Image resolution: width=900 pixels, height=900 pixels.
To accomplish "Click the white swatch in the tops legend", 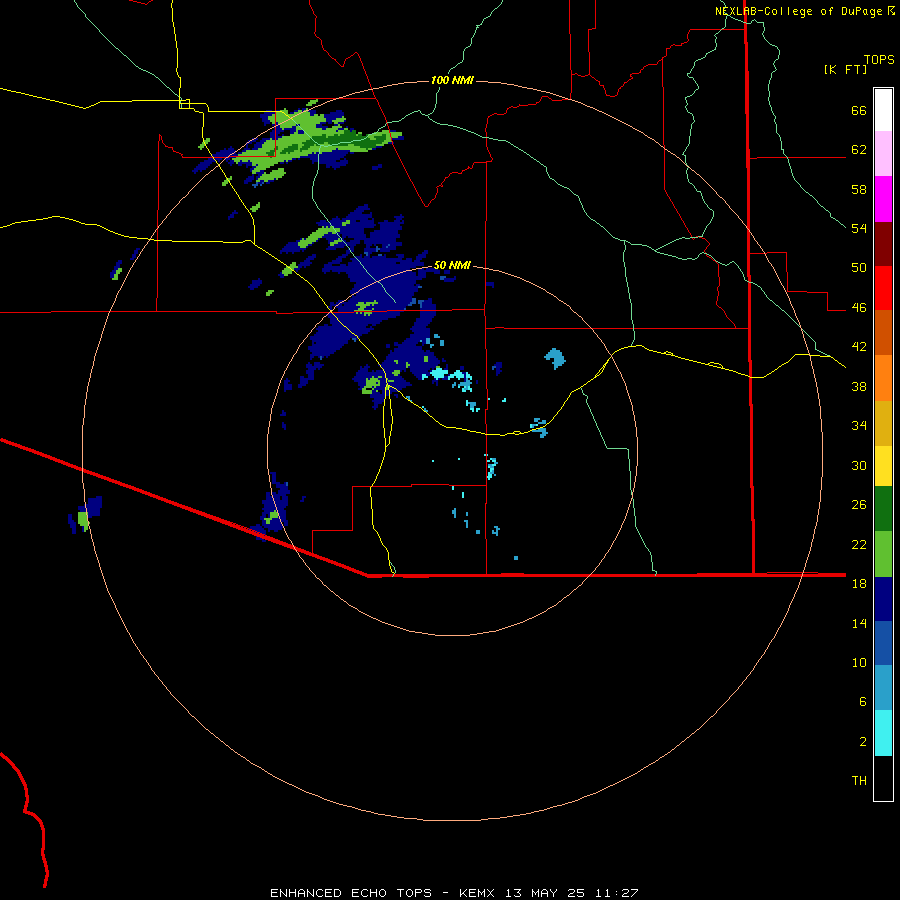I will pyautogui.click(x=883, y=110).
